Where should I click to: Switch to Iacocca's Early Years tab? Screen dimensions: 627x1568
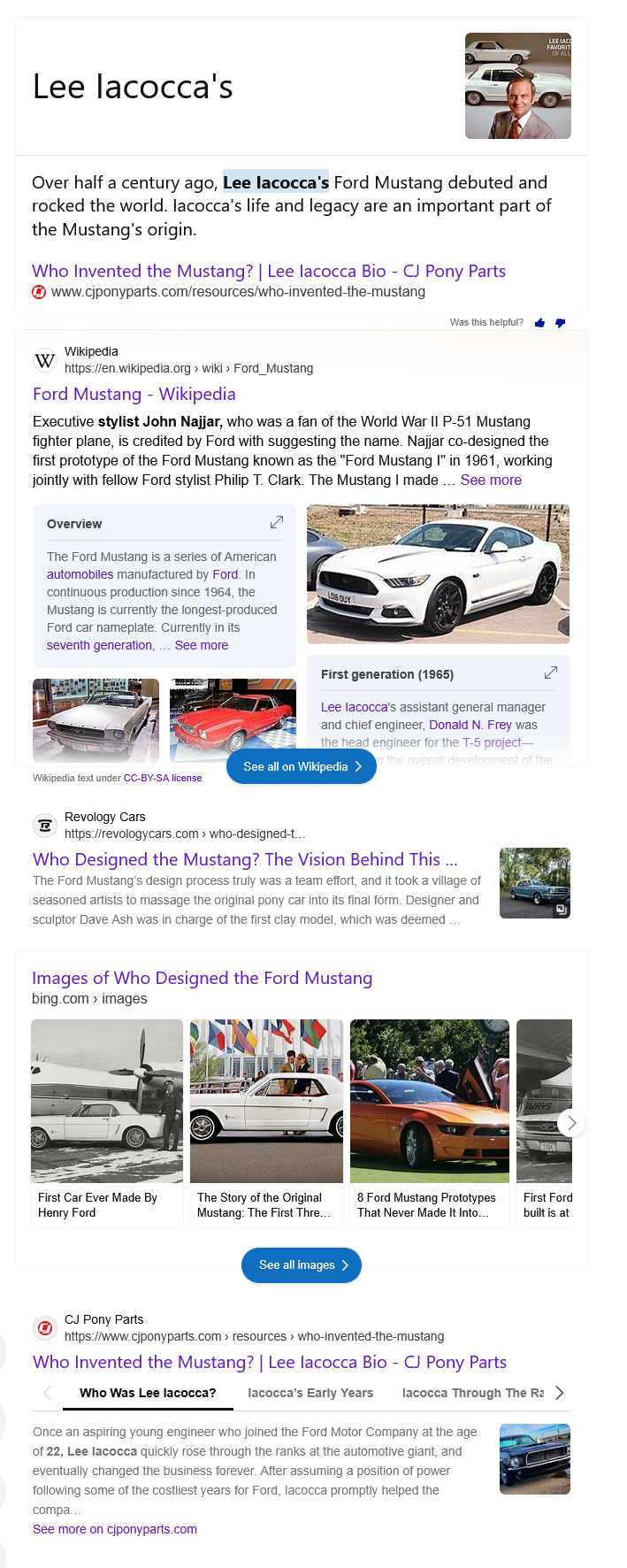click(x=310, y=1393)
